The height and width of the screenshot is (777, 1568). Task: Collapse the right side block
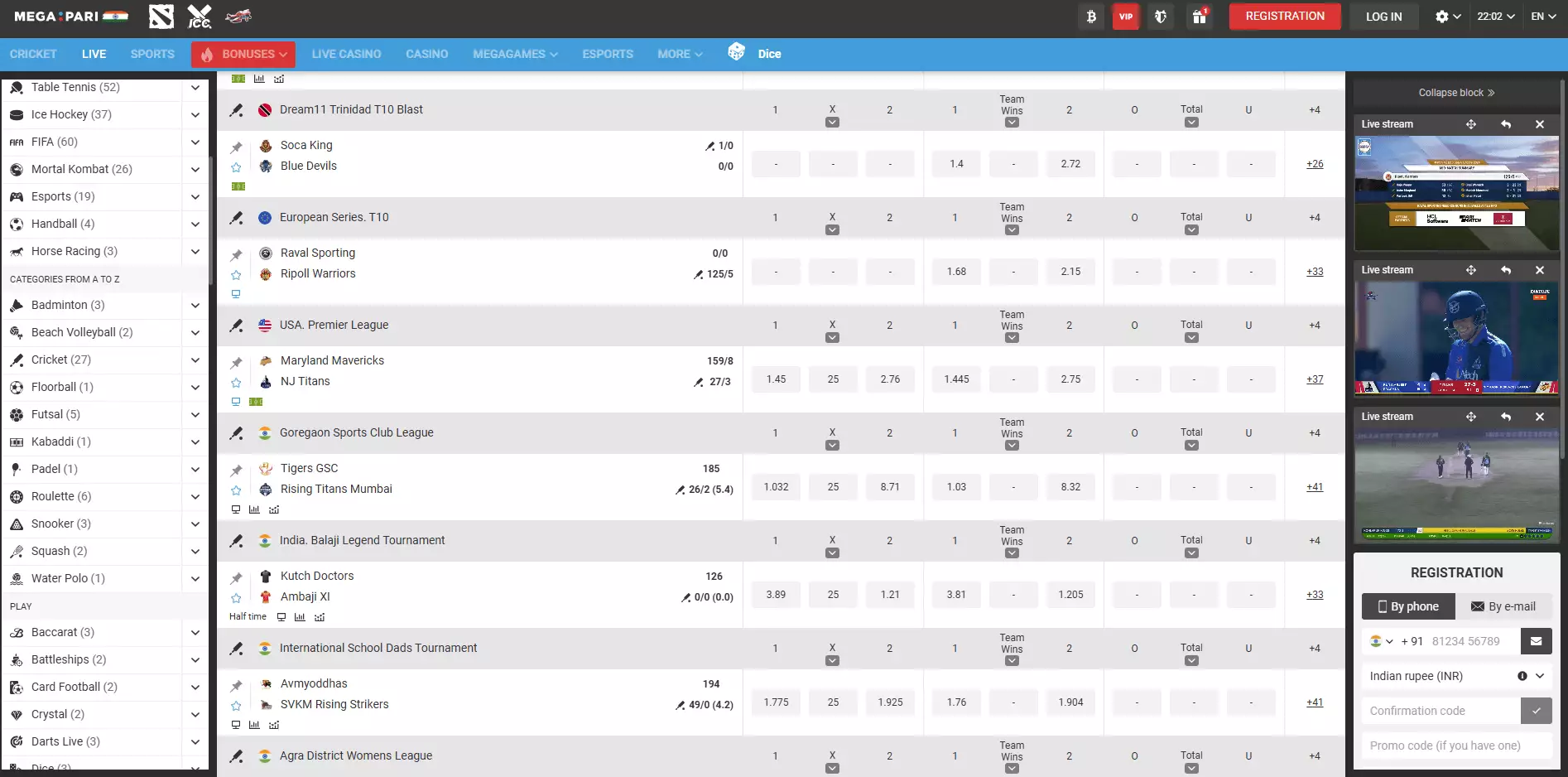(1456, 93)
